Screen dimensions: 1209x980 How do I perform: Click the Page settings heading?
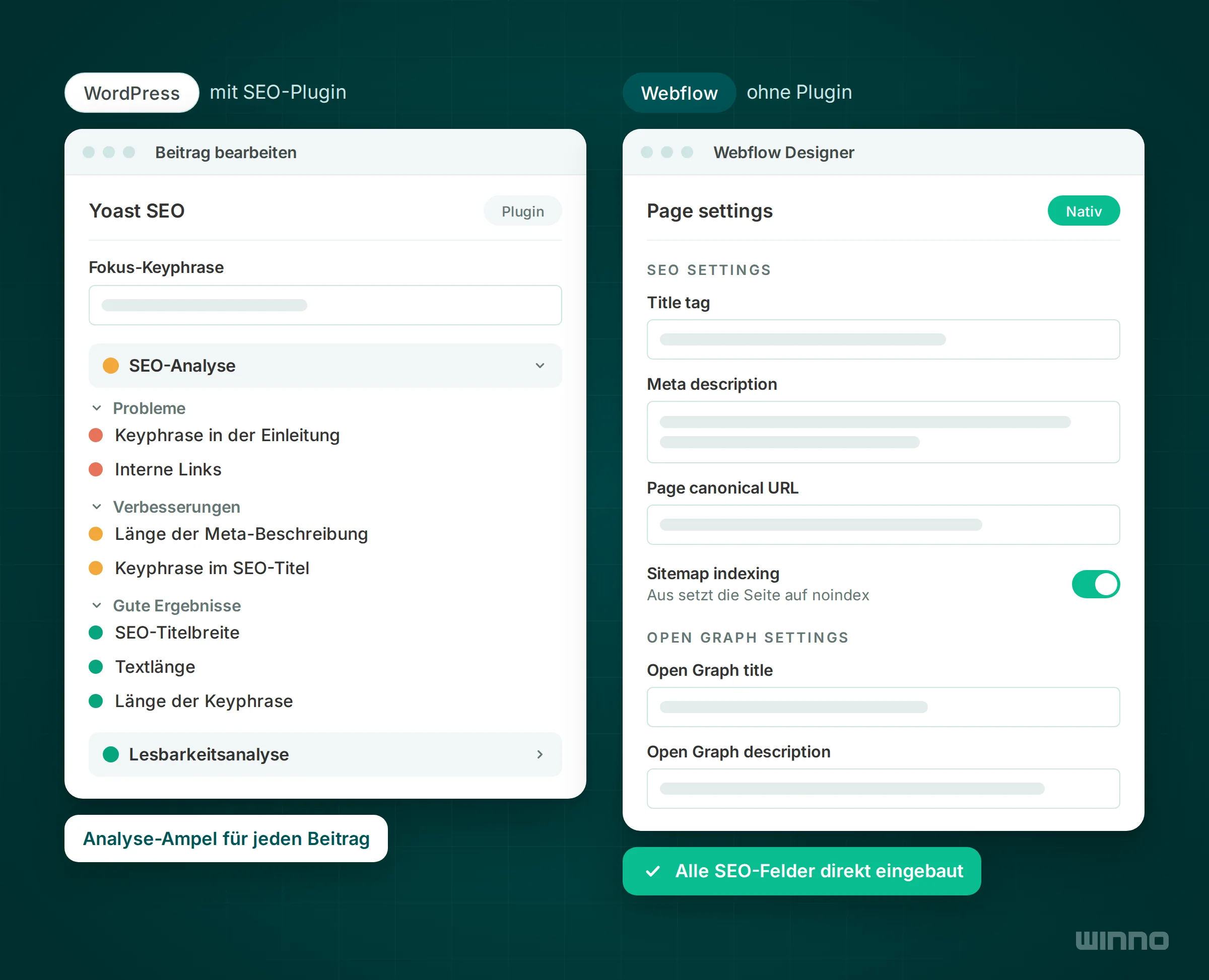710,211
